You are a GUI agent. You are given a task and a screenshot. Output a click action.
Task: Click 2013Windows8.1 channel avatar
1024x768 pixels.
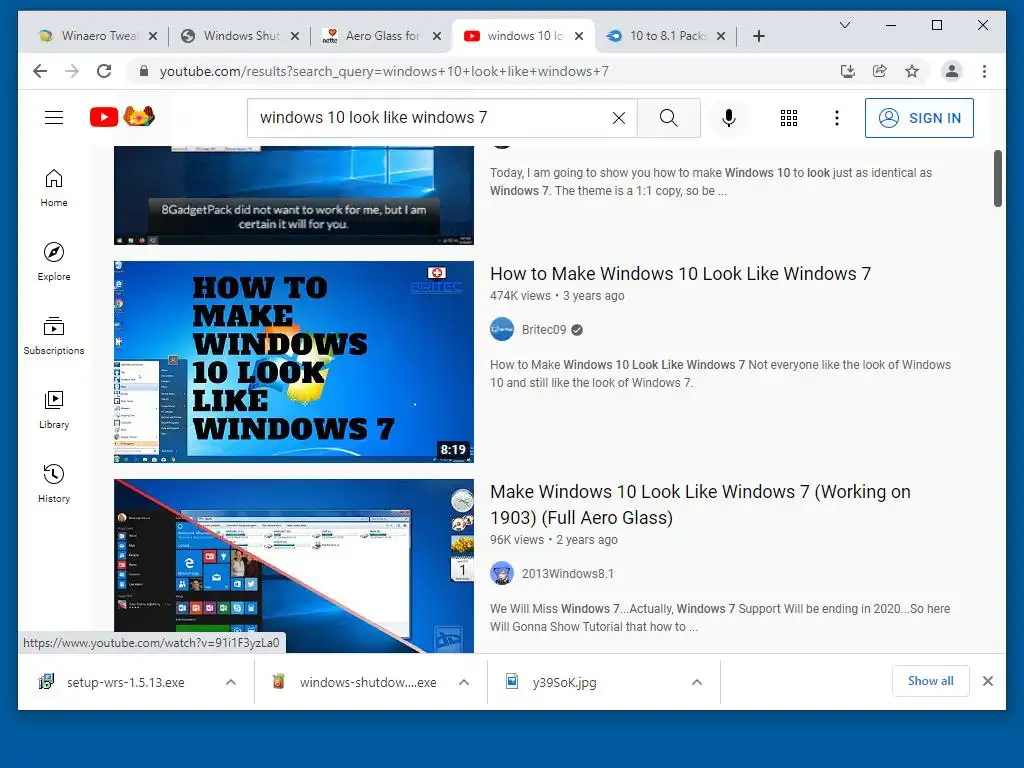[x=502, y=573]
